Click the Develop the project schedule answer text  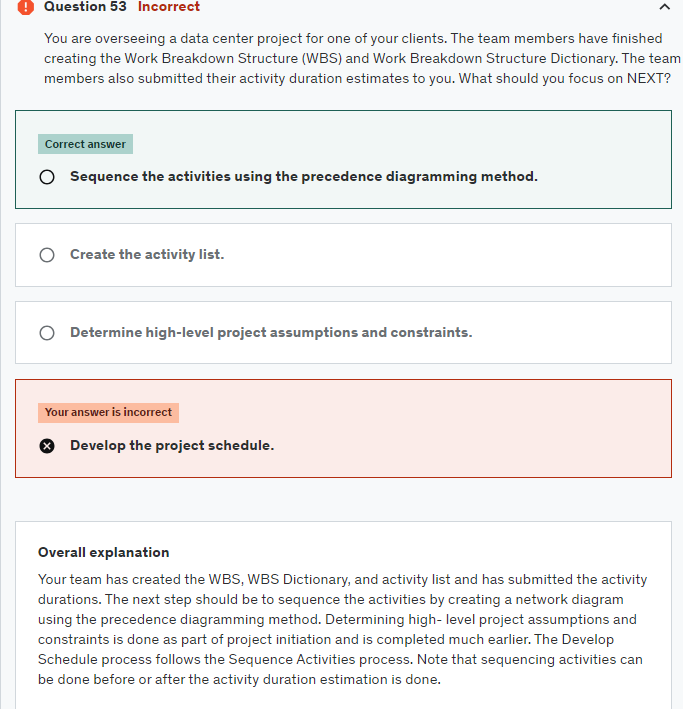click(x=171, y=446)
